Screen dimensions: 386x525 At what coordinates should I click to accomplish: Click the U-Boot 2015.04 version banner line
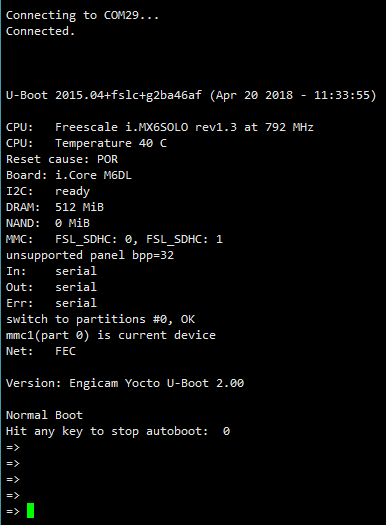tap(191, 95)
